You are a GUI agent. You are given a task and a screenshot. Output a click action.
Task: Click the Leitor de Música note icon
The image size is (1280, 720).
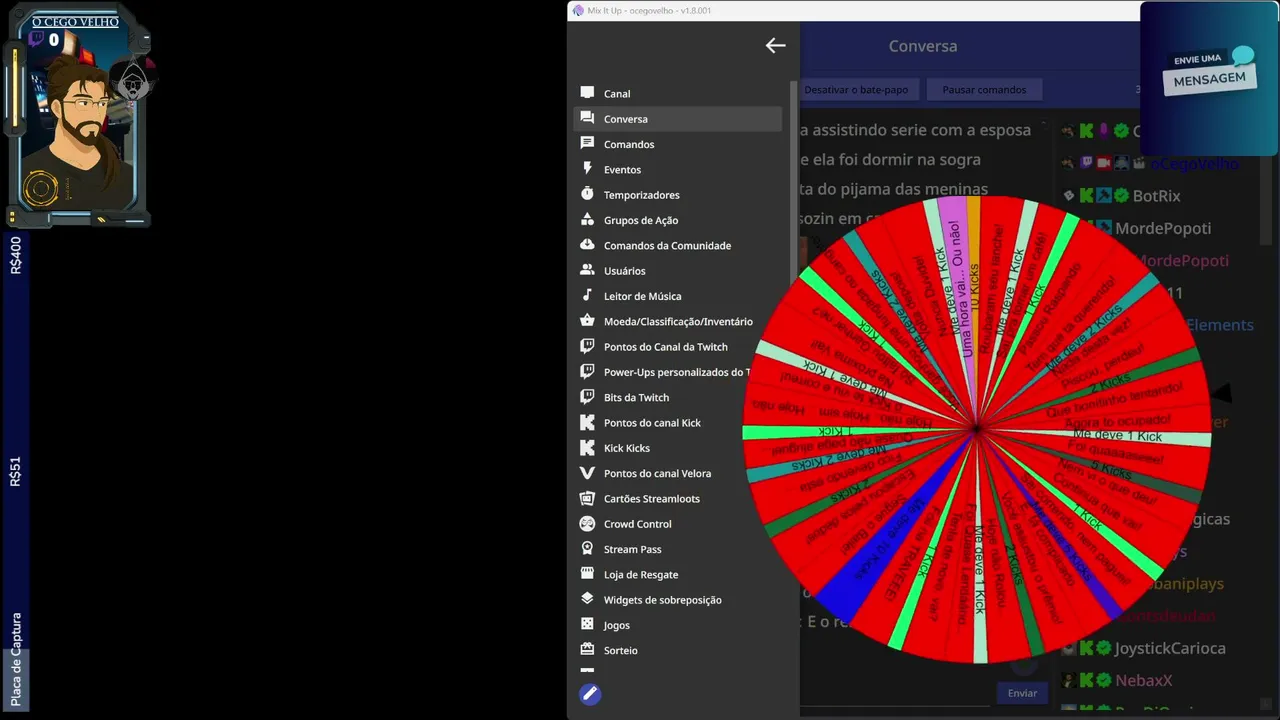coord(587,296)
